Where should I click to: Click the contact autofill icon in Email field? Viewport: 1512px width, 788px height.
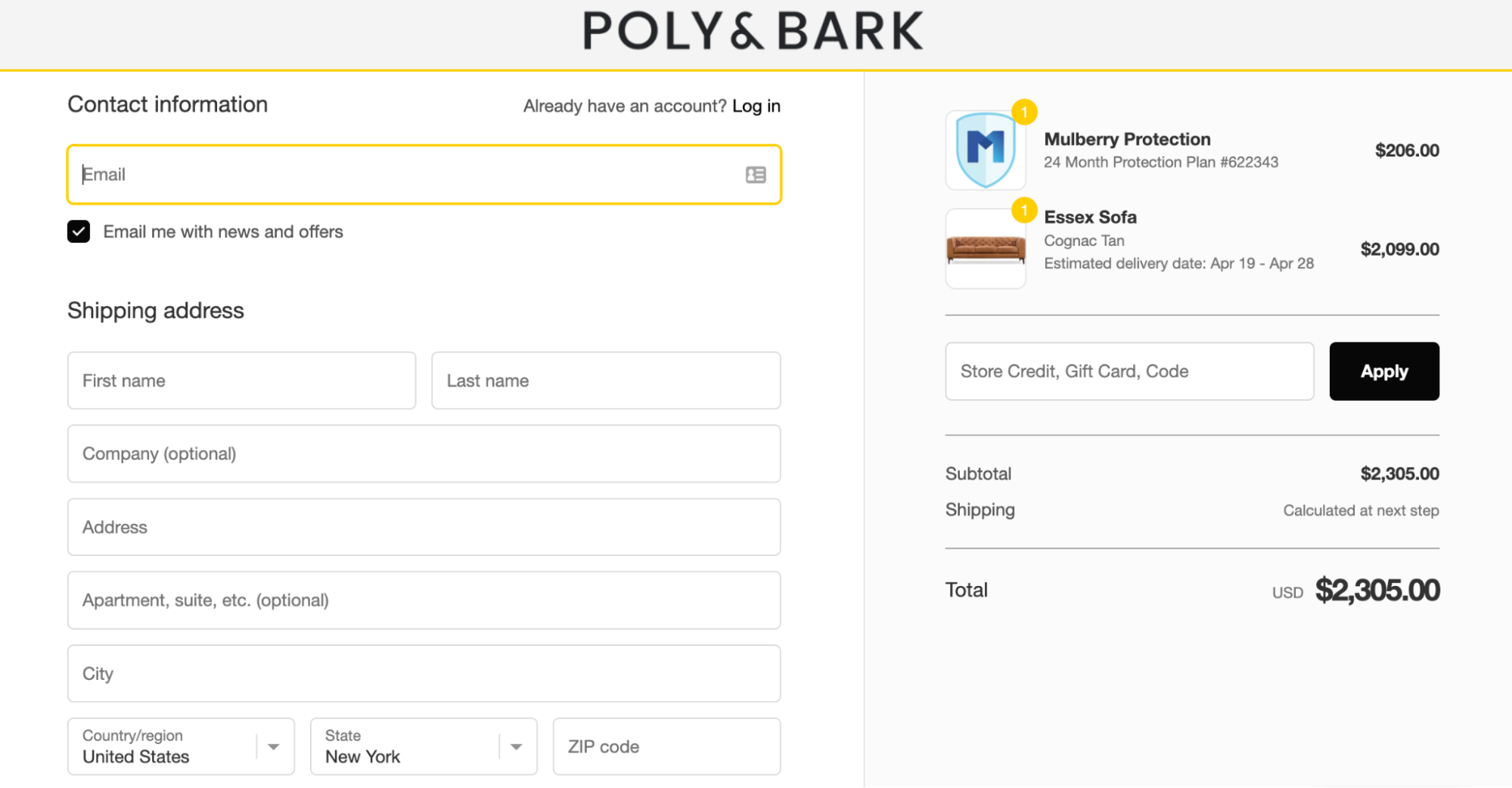[756, 175]
